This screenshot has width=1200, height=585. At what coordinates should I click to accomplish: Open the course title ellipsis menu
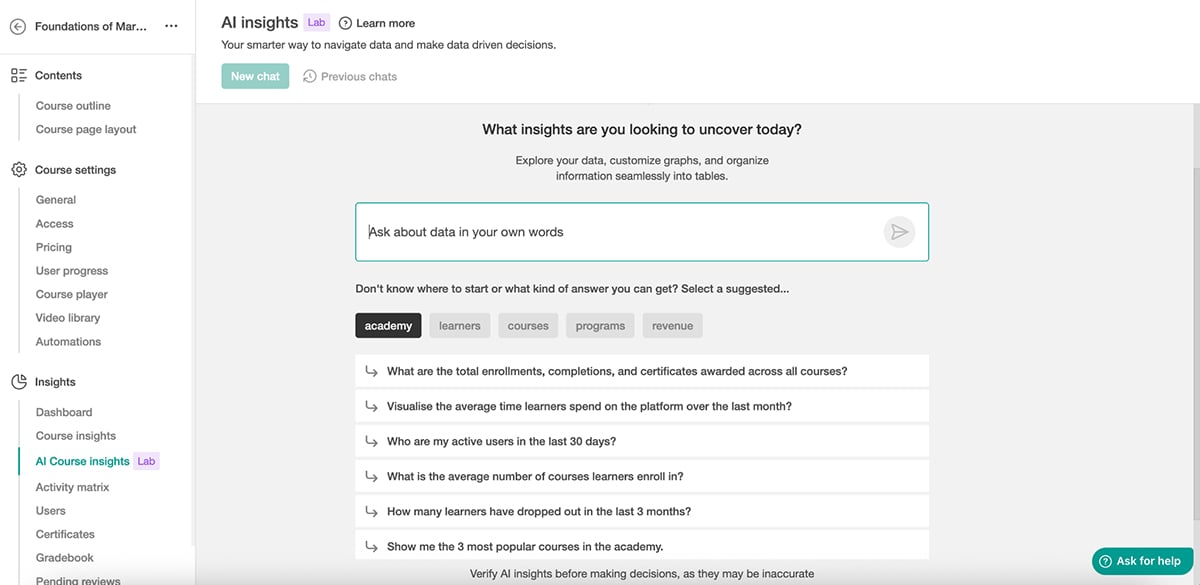pos(171,26)
